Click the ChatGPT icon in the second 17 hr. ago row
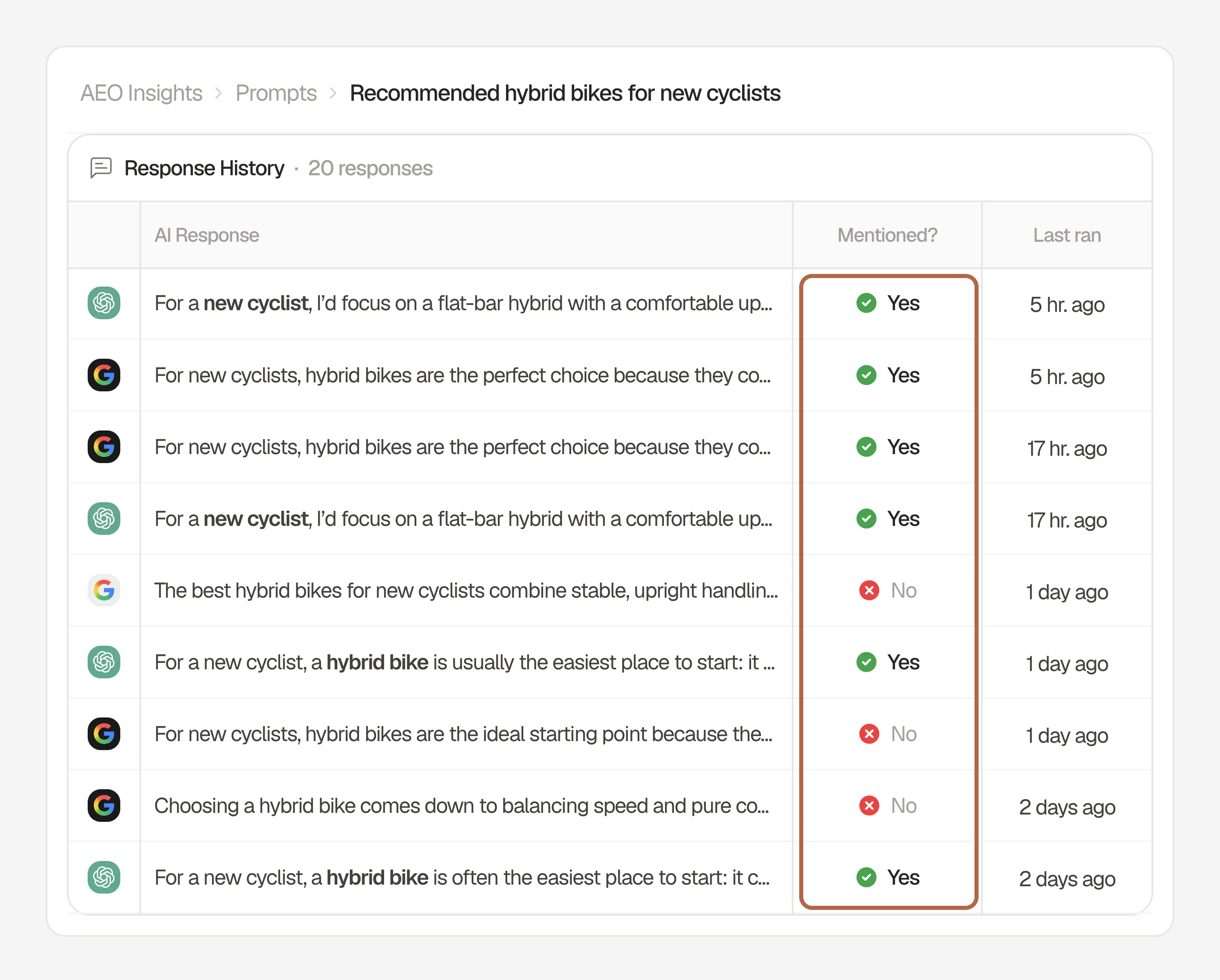 pyautogui.click(x=104, y=519)
